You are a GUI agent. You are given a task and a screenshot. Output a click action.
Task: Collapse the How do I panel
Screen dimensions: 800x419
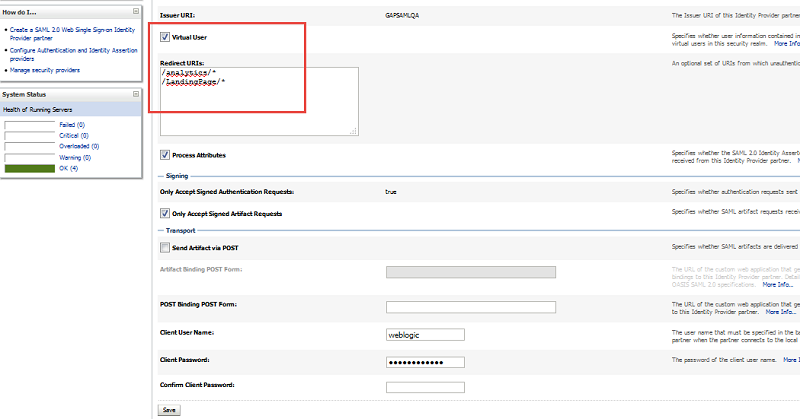click(x=136, y=11)
